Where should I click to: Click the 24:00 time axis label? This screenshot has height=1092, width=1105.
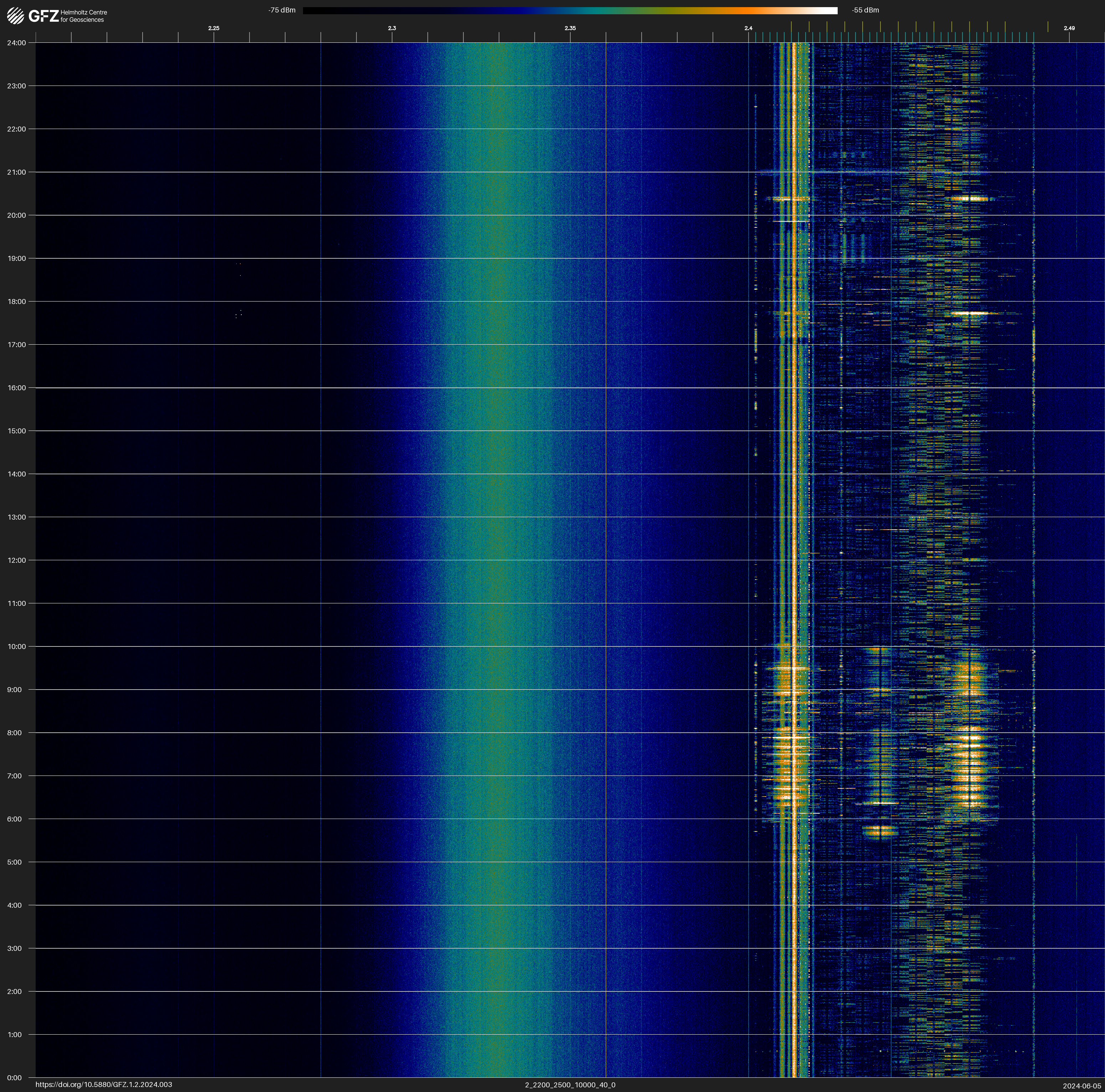pos(16,43)
